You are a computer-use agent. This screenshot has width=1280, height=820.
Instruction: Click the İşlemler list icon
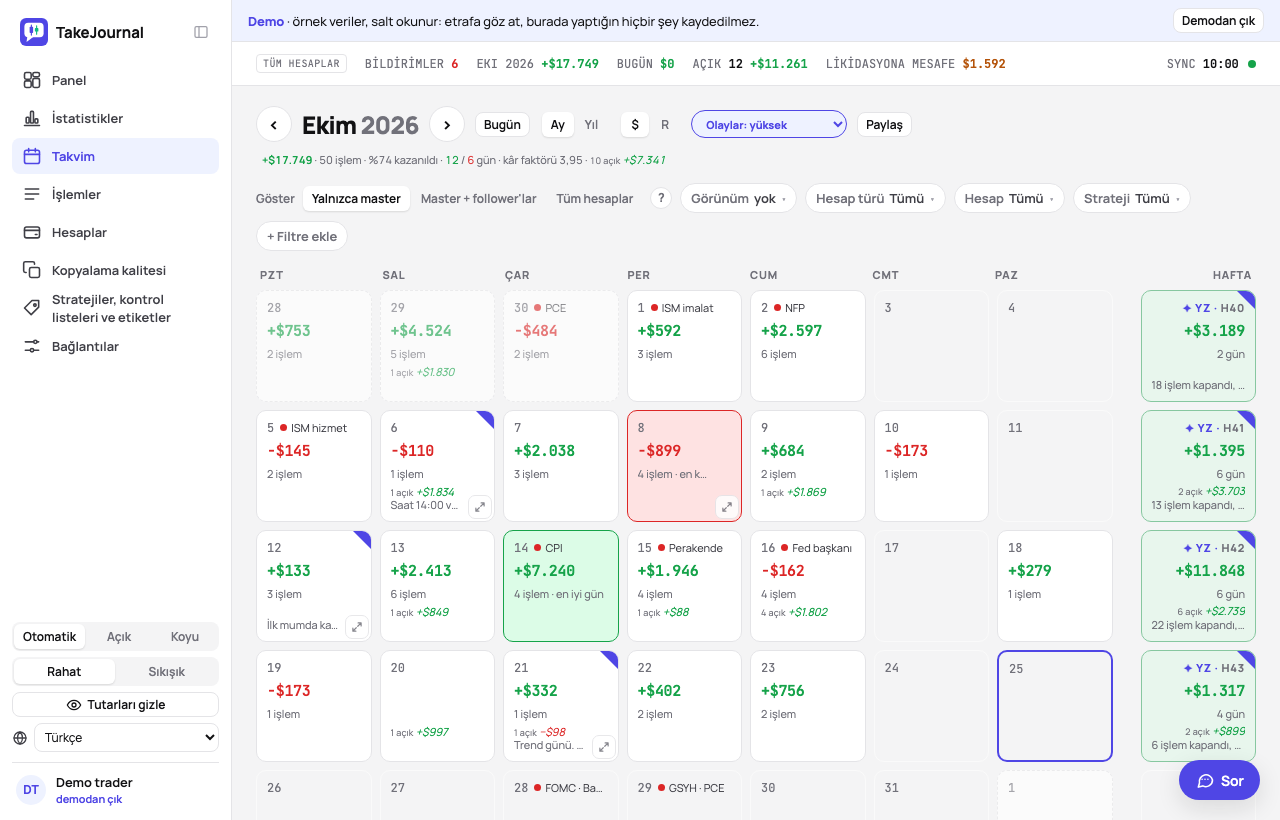point(32,194)
